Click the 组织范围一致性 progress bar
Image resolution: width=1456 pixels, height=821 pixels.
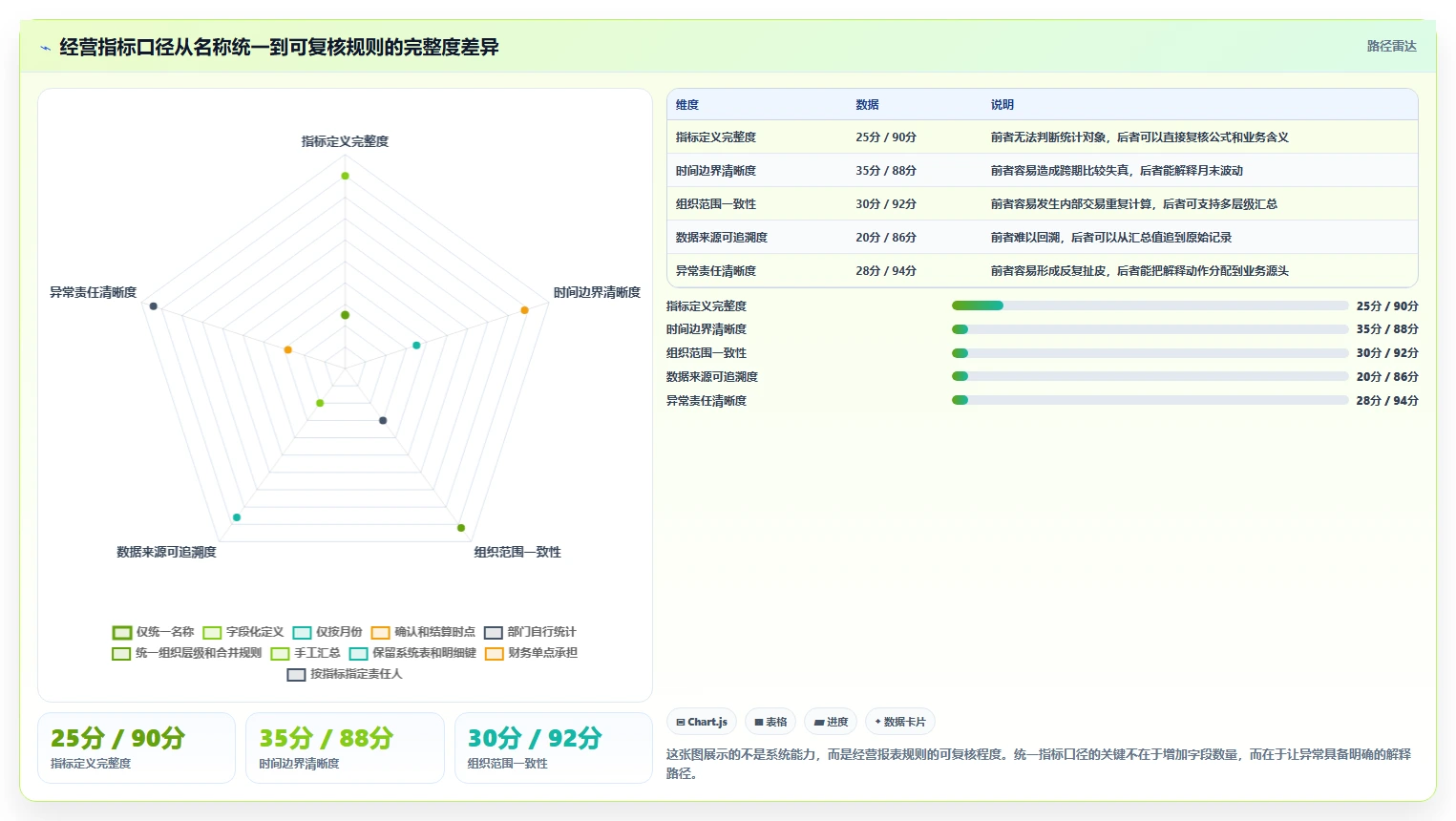coord(1150,353)
